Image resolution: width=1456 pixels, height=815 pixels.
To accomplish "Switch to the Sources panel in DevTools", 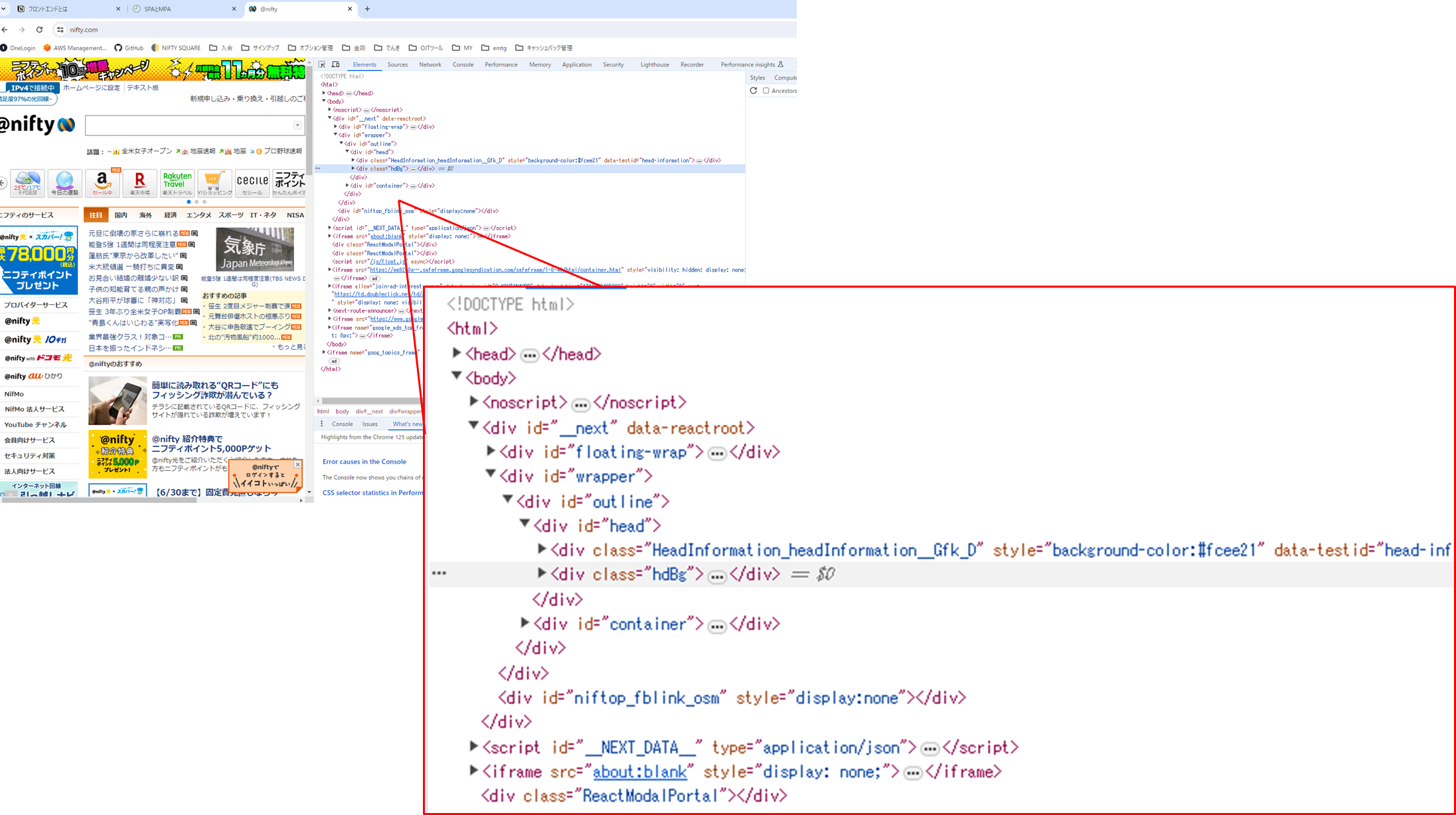I will coord(398,64).
